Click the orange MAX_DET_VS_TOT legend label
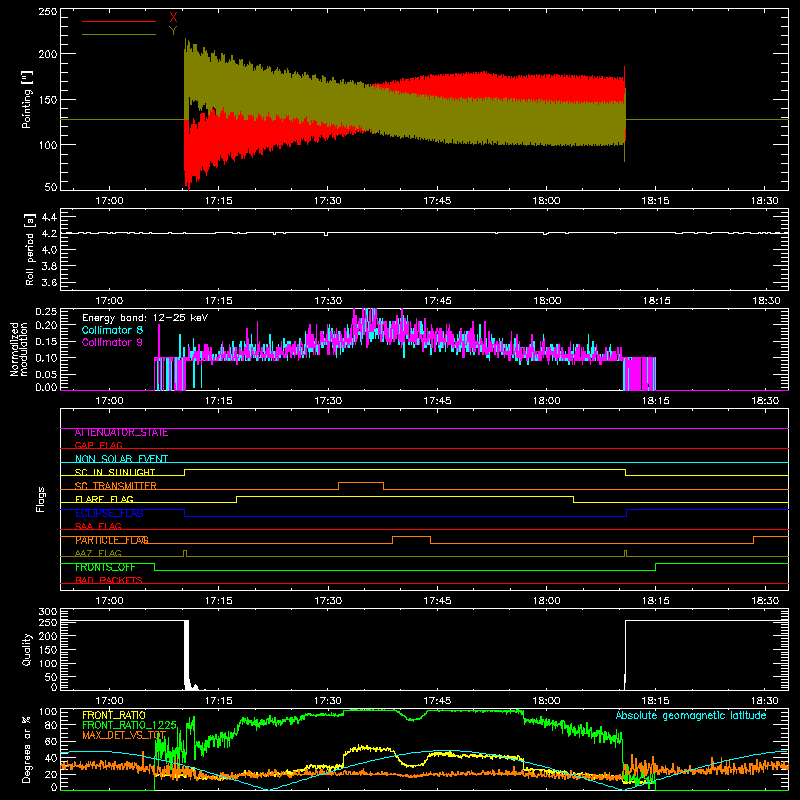800x800 pixels. (124, 735)
